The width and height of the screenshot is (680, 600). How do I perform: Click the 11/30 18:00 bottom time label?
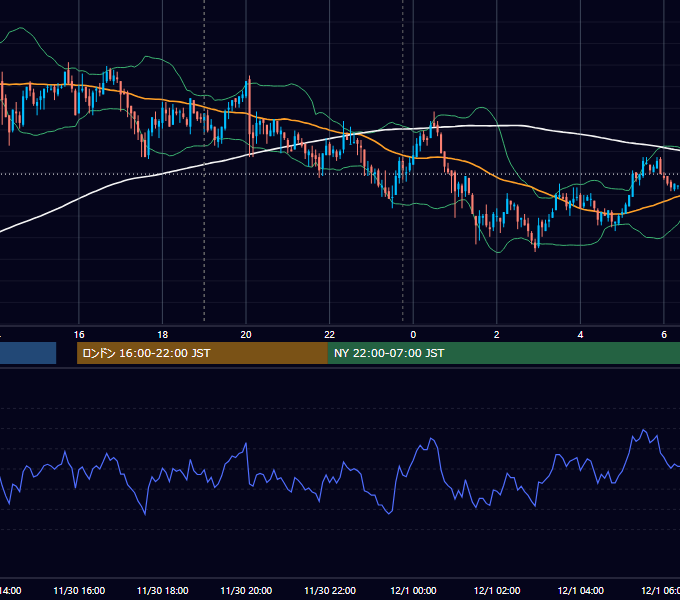[x=163, y=591]
